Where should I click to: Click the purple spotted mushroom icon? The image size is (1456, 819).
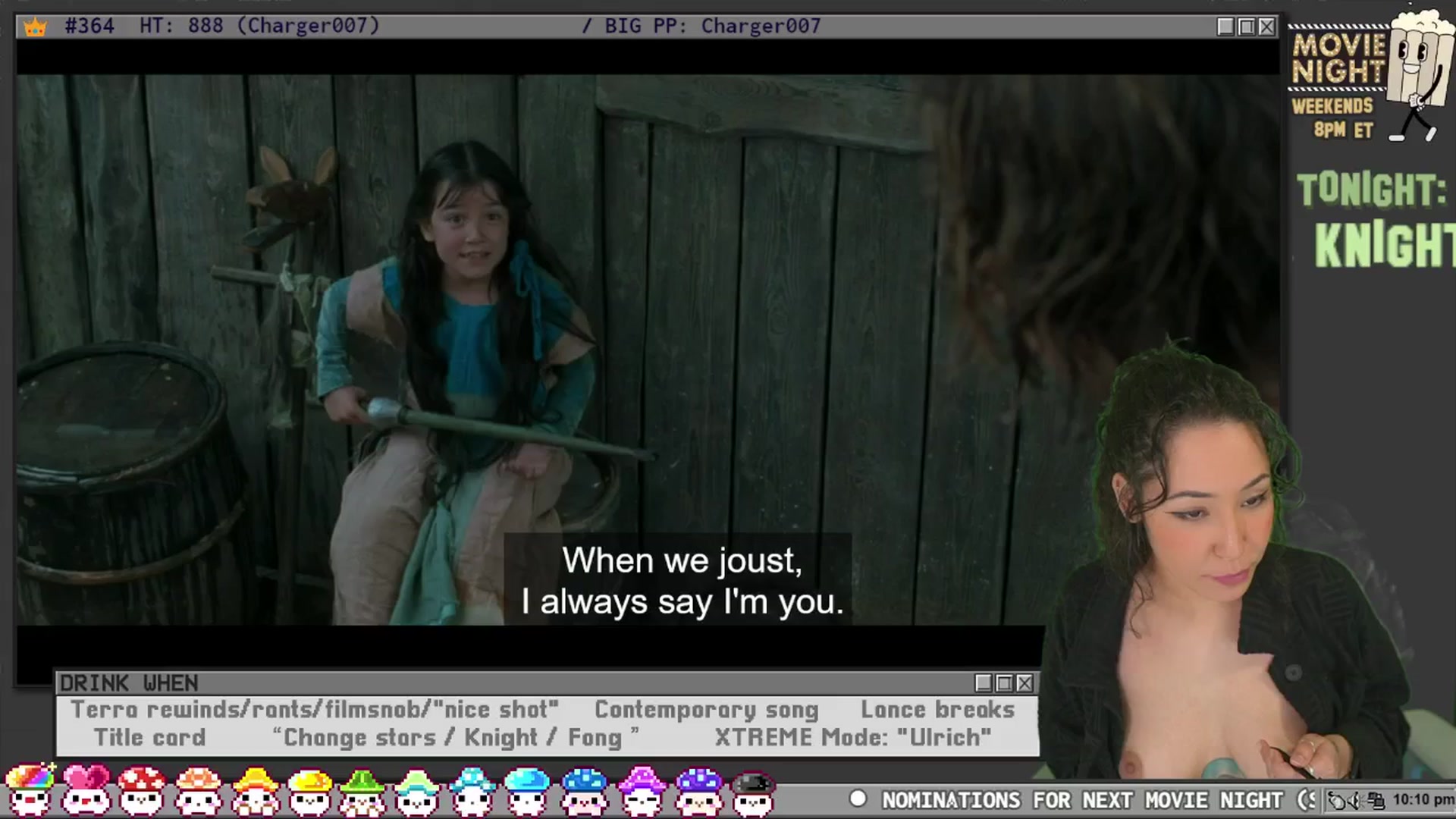(698, 791)
